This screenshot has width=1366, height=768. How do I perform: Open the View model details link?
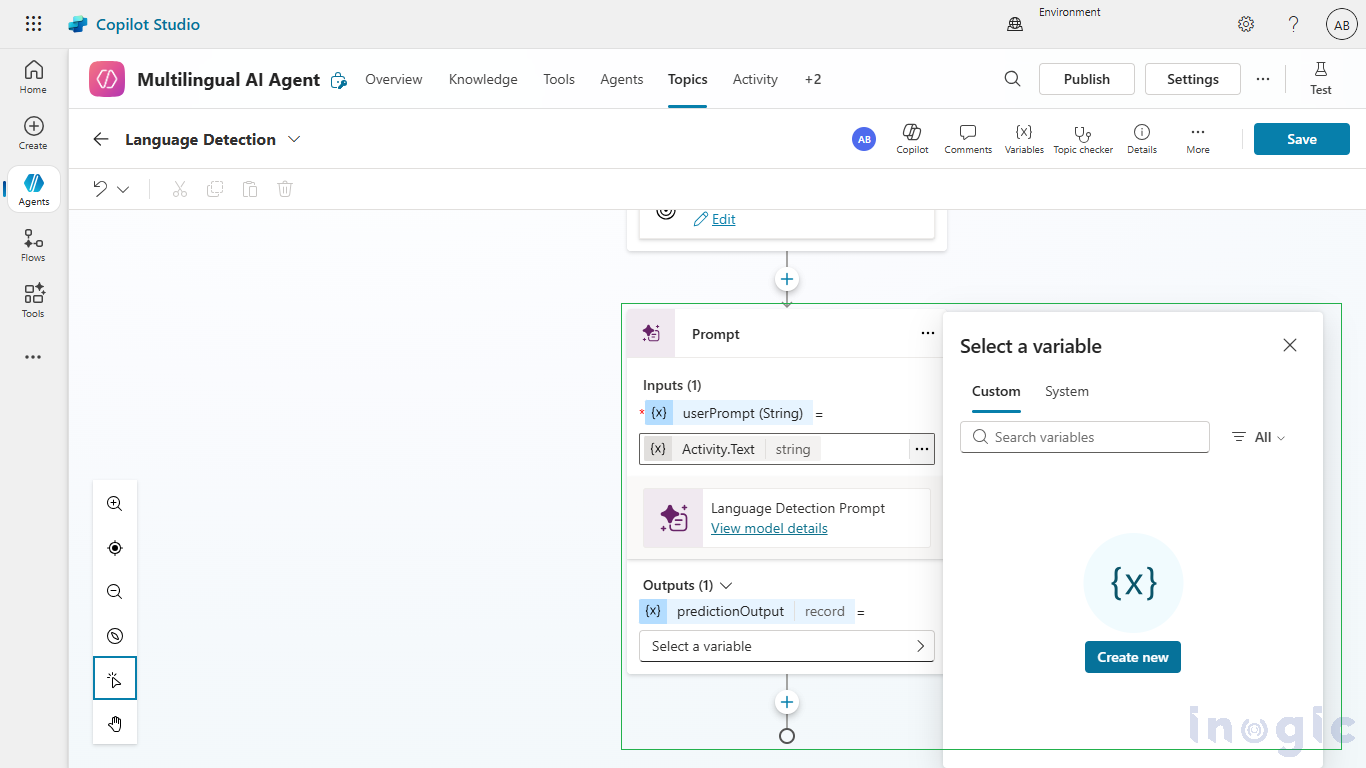(769, 528)
